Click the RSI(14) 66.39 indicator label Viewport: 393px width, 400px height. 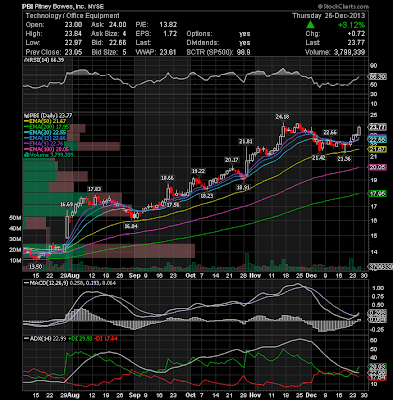45,60
